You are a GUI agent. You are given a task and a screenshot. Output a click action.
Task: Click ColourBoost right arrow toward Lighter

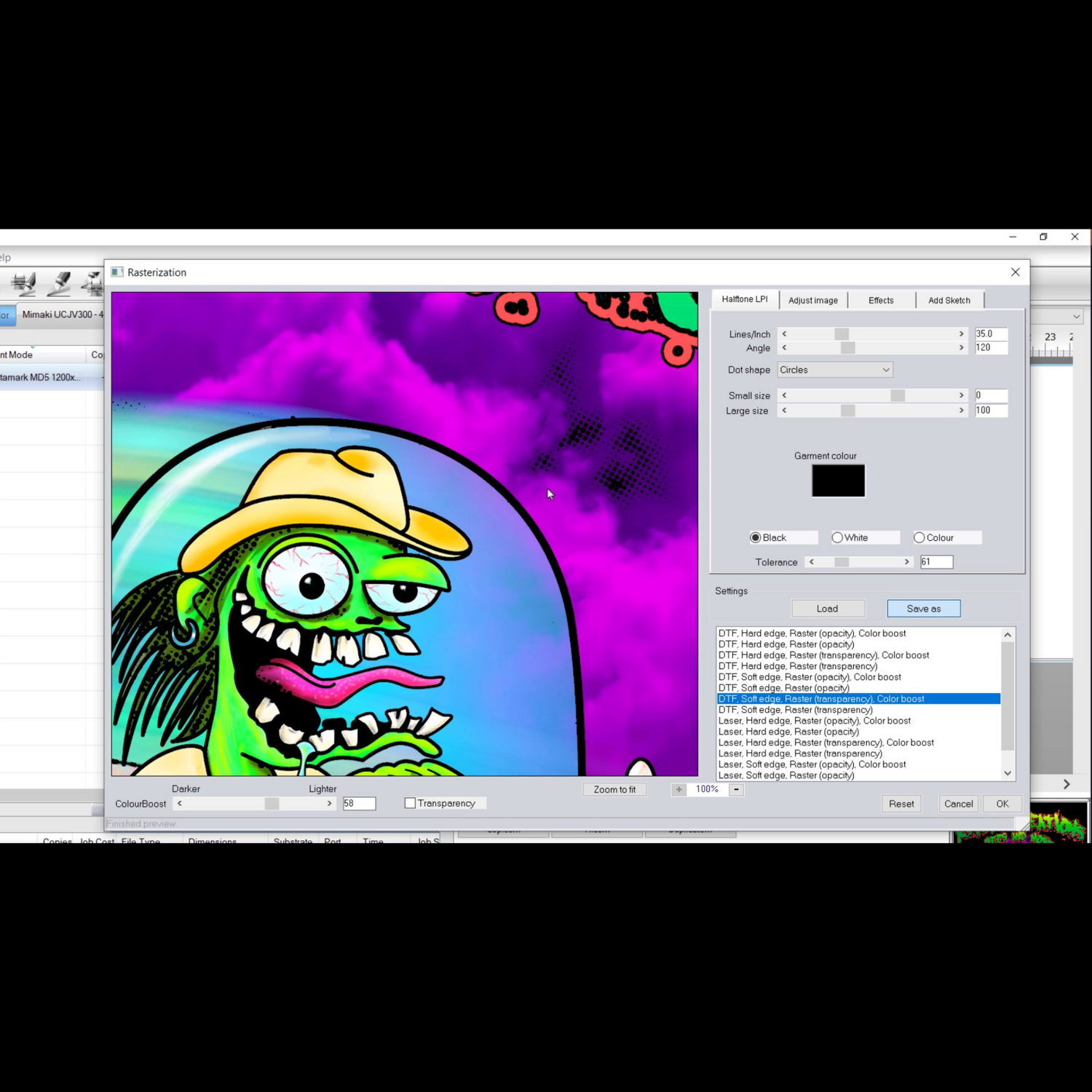pyautogui.click(x=329, y=804)
